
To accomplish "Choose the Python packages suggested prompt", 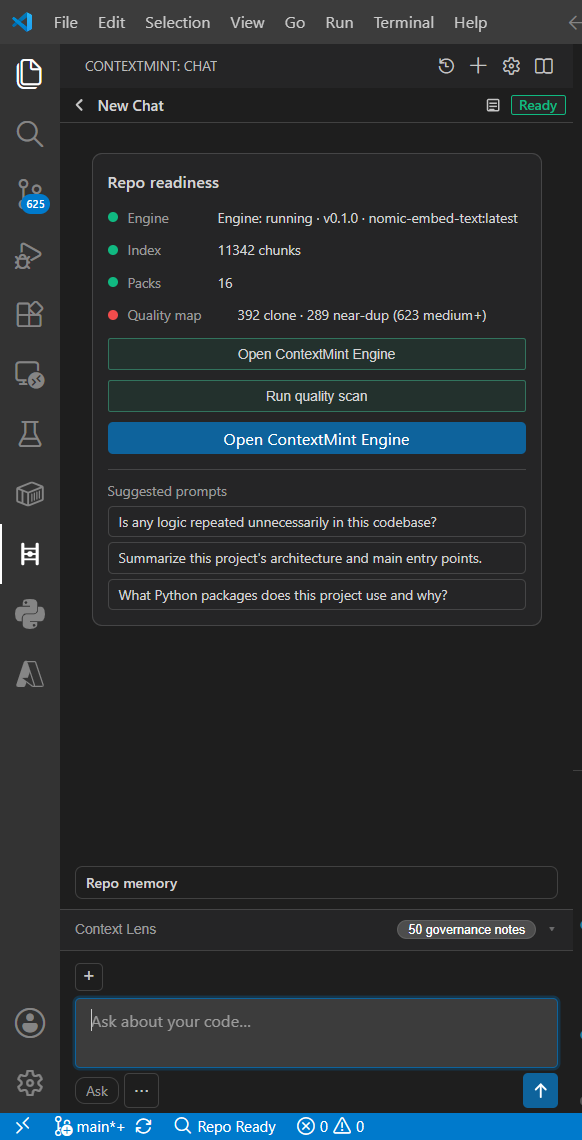I will tap(317, 595).
